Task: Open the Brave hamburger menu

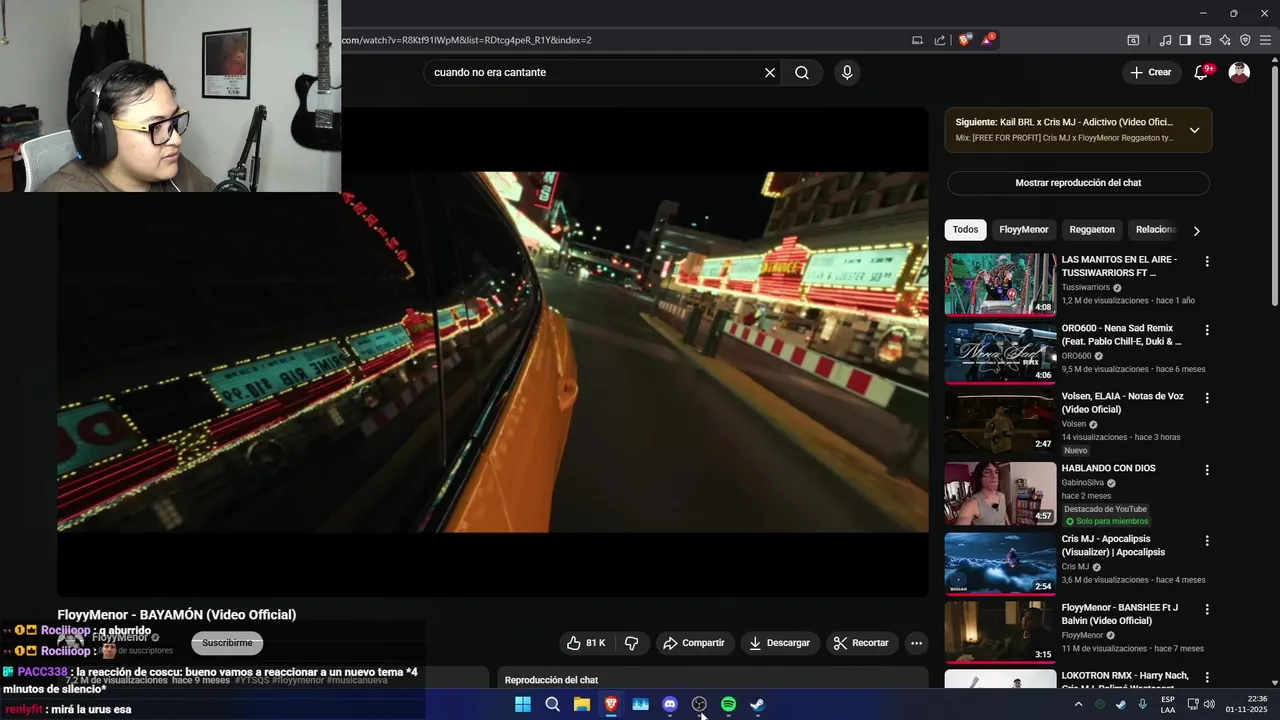Action: (x=1265, y=40)
